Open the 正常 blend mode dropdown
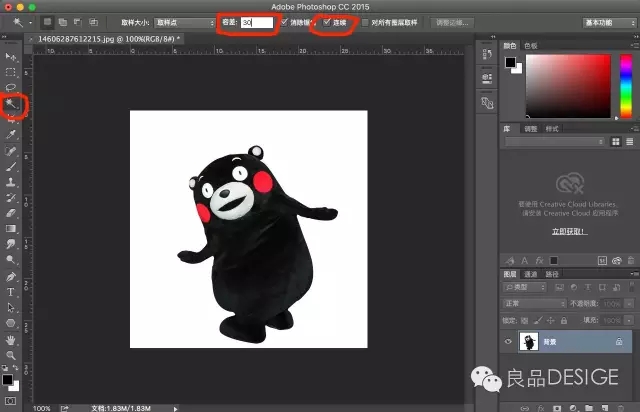640x412 pixels. pos(533,303)
